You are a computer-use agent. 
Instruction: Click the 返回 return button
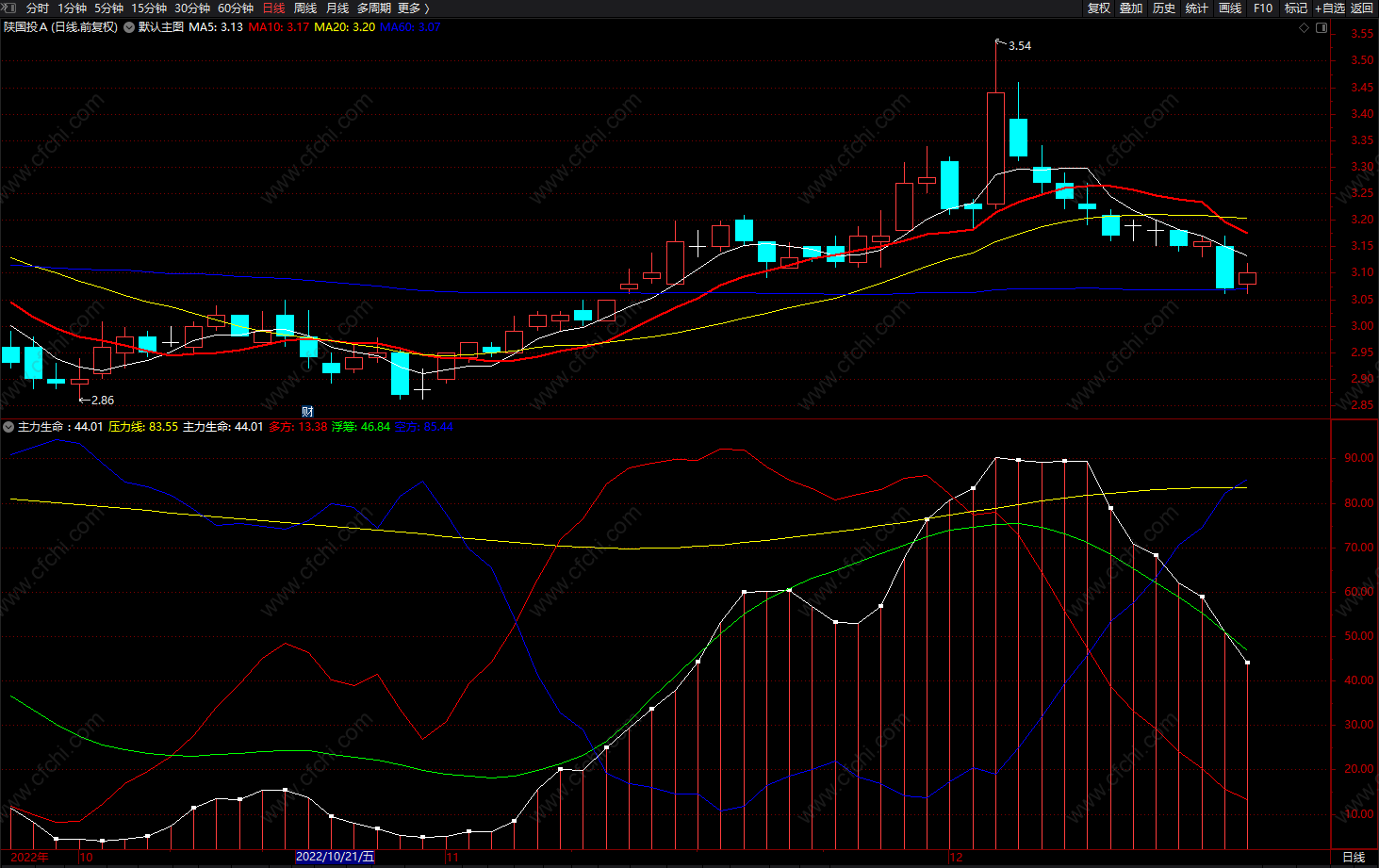click(1362, 8)
